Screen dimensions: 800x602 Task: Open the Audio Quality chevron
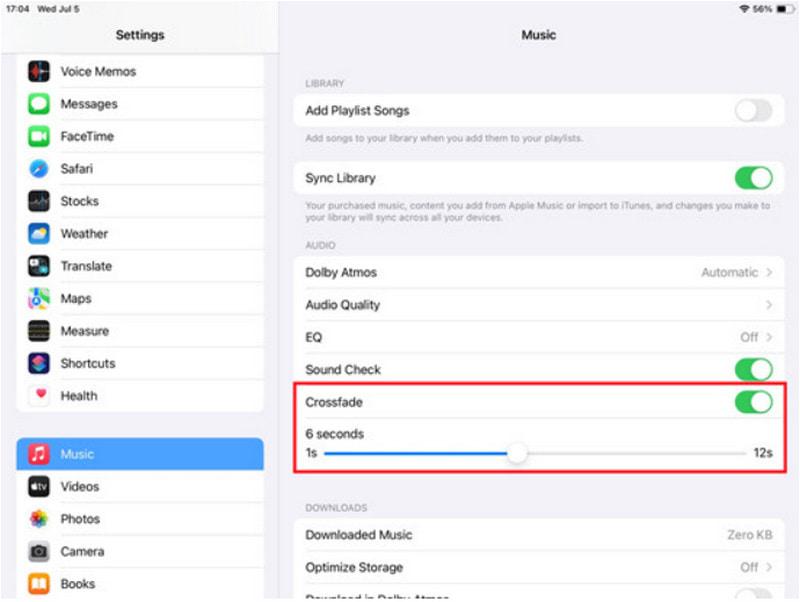tap(769, 305)
